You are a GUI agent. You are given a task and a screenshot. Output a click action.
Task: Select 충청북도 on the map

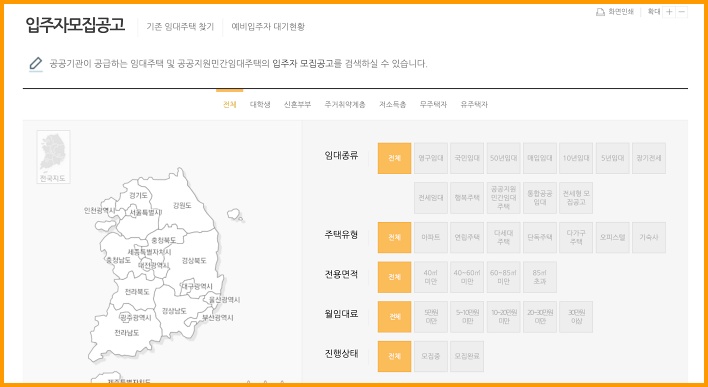click(163, 240)
